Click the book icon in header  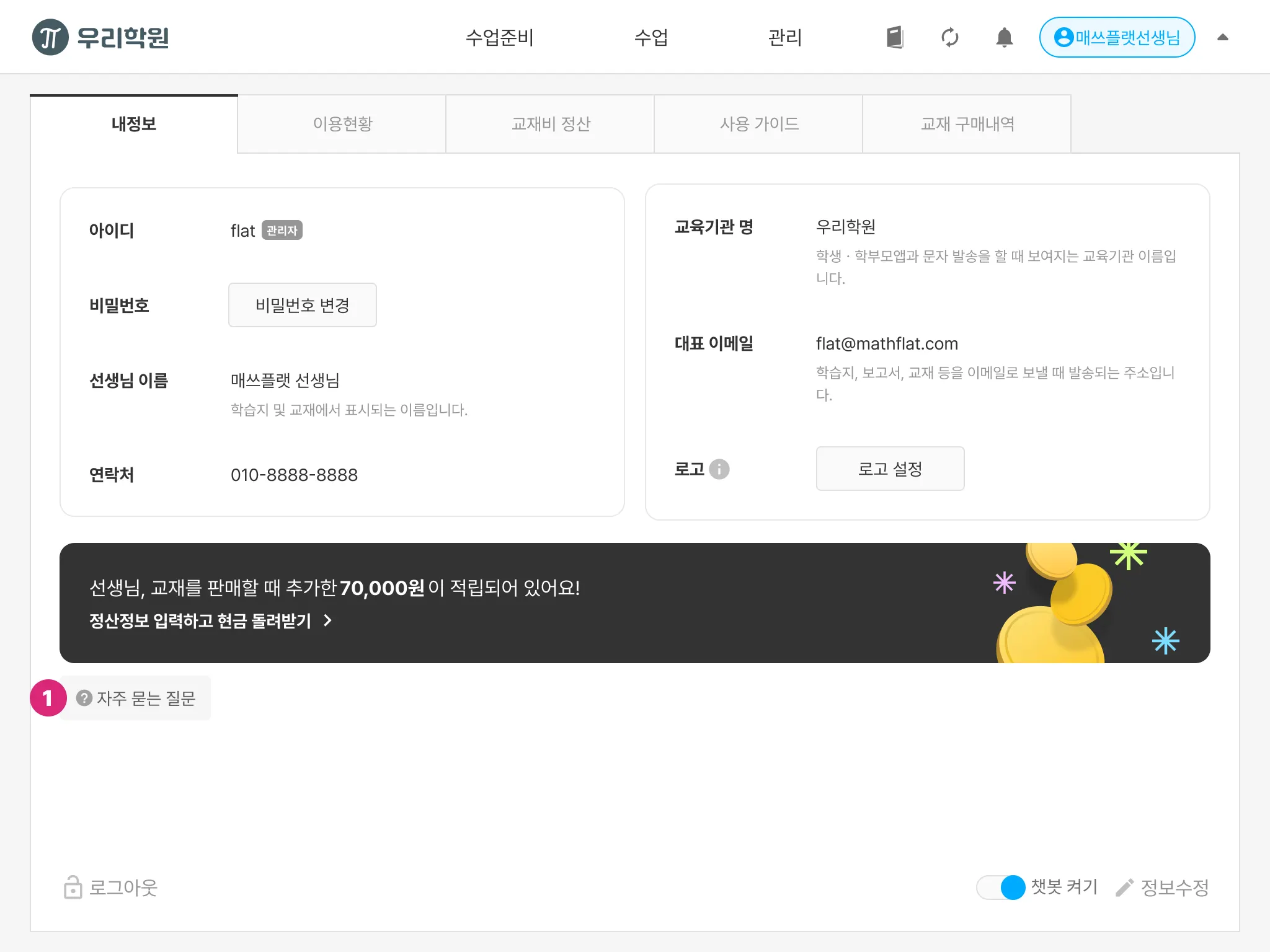(895, 37)
